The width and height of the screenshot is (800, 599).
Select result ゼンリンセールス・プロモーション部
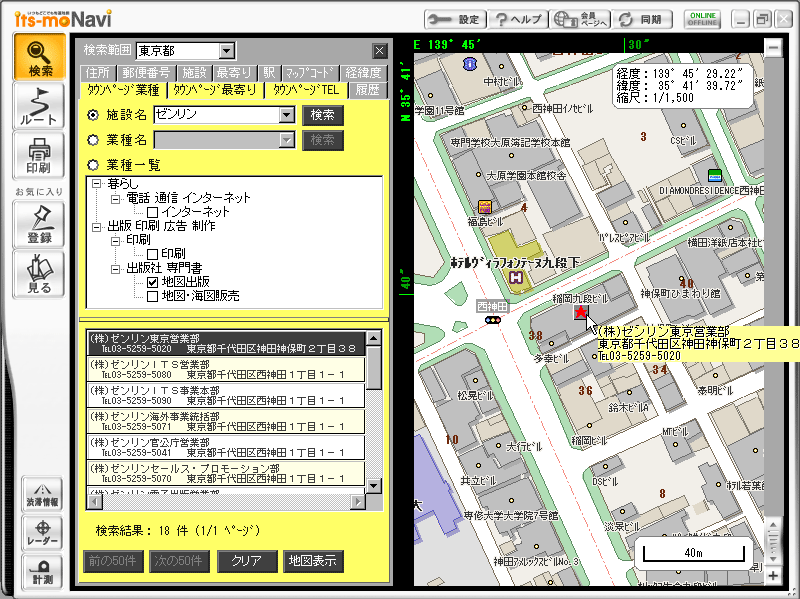click(227, 473)
